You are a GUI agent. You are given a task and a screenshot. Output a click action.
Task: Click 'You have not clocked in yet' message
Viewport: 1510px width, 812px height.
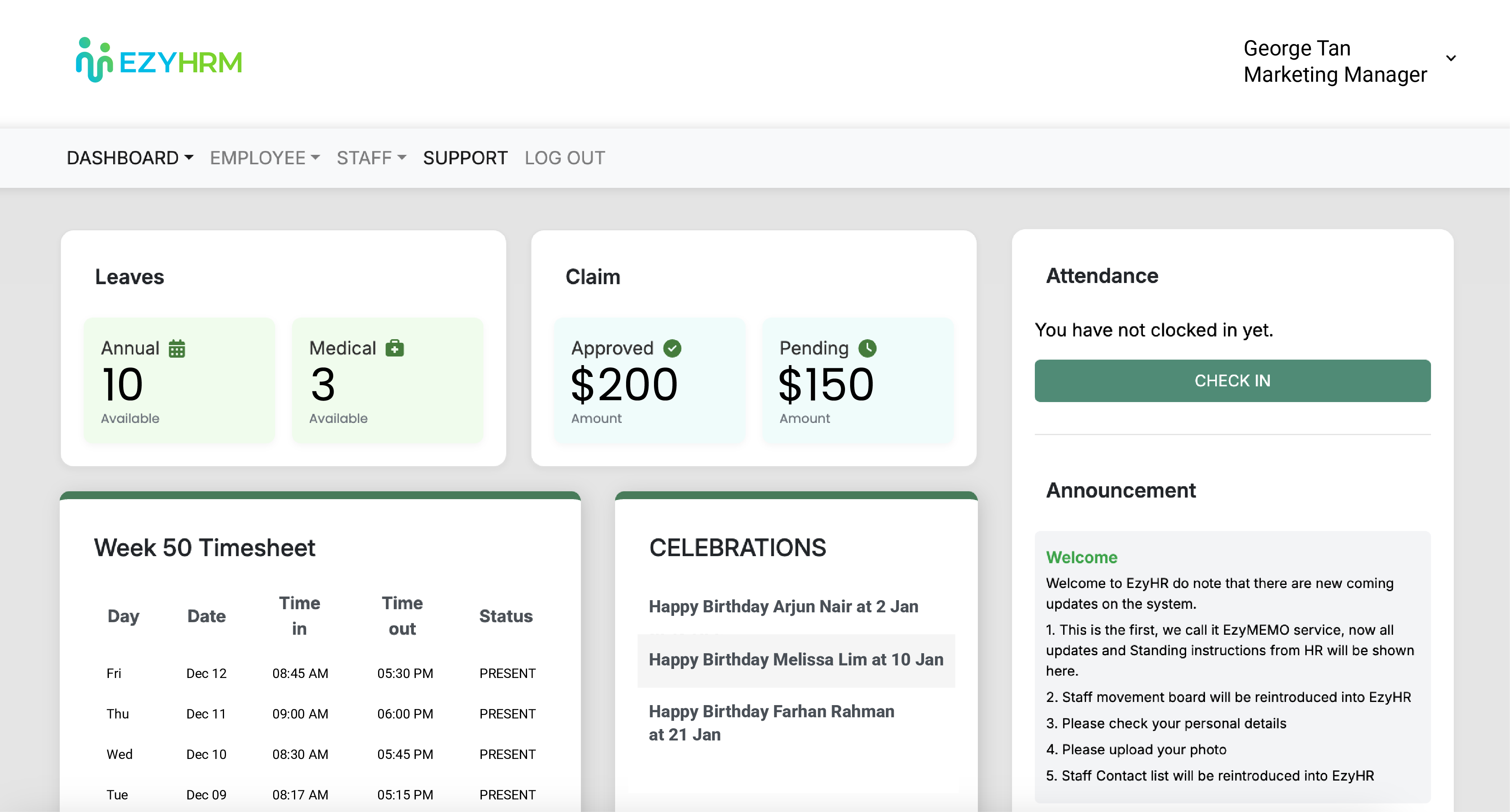[x=1154, y=330]
